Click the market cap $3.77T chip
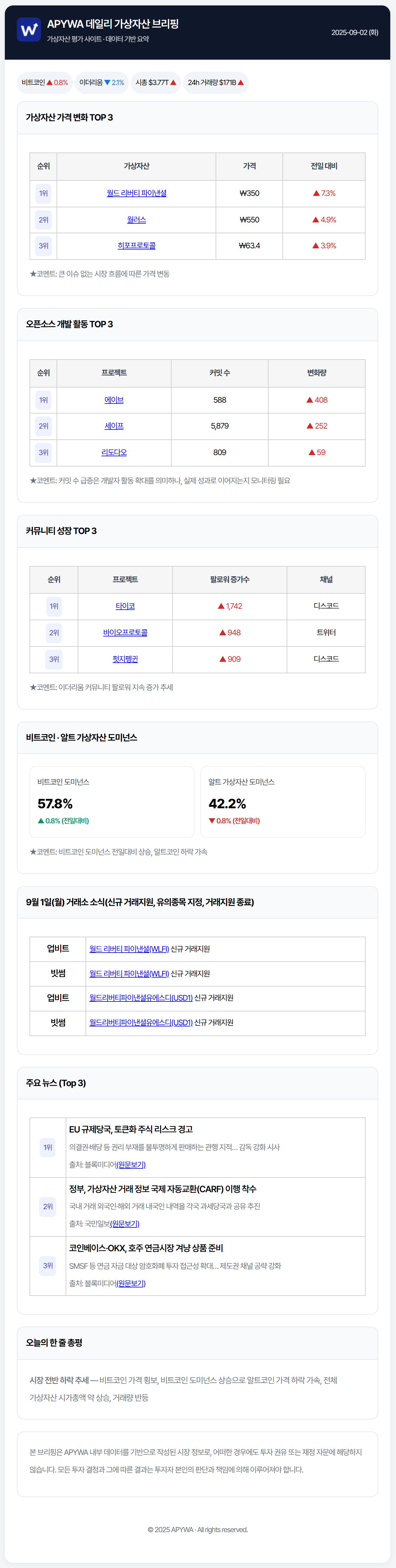 click(x=156, y=82)
